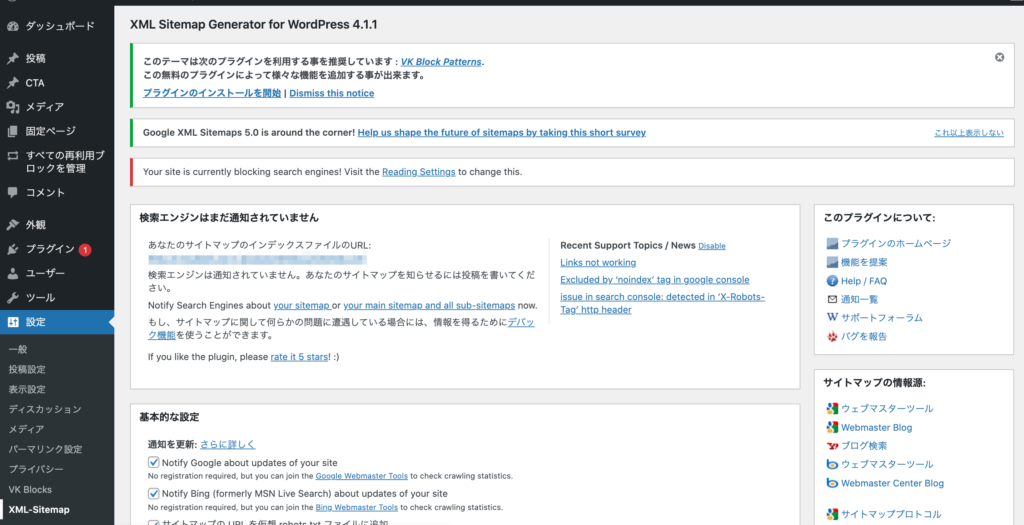Open Reading Settings link
Screen dimensions: 1024x525
[419, 172]
